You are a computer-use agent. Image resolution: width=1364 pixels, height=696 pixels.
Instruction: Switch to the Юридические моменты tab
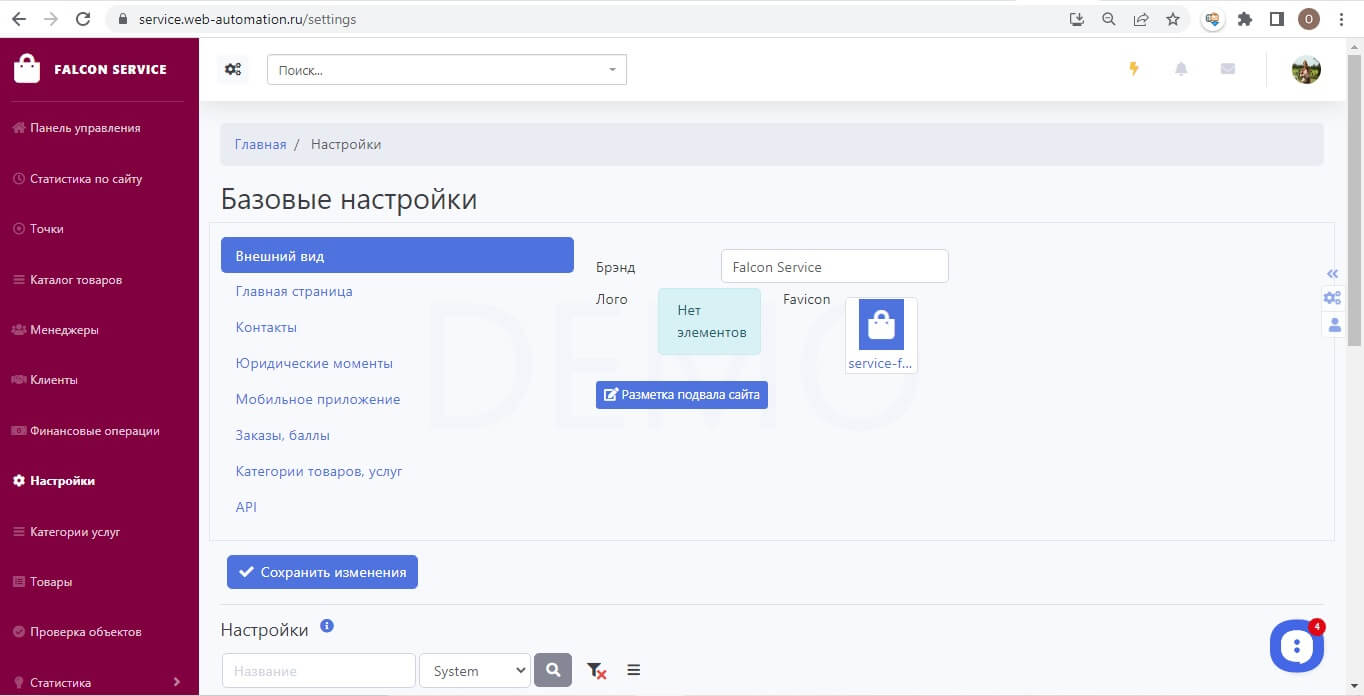[314, 363]
